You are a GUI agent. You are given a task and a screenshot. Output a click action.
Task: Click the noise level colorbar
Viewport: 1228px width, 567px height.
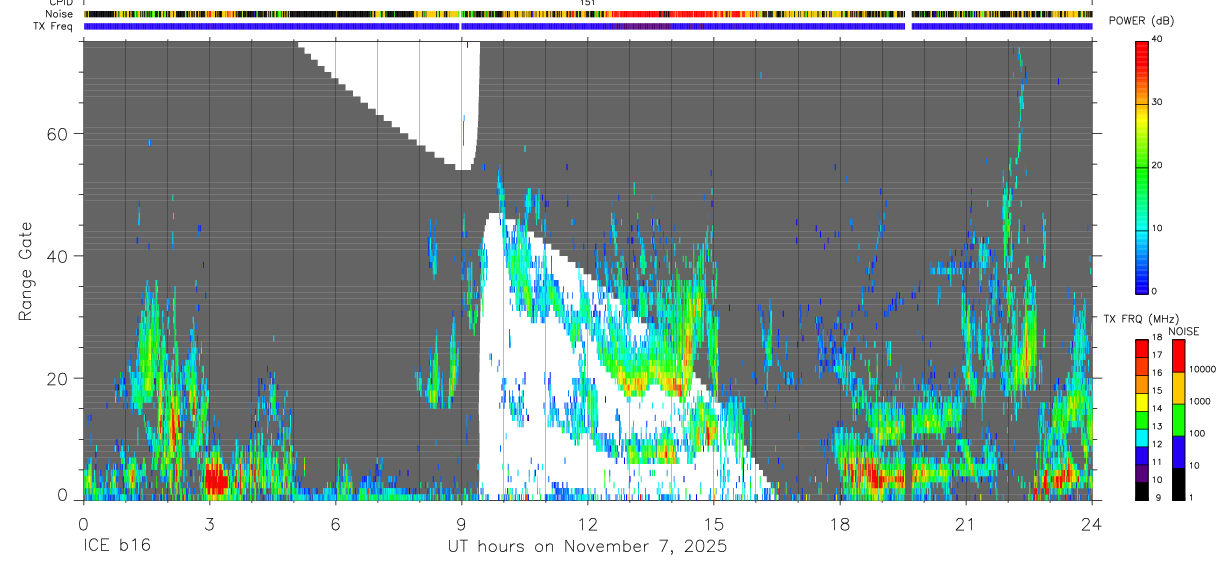(1178, 420)
